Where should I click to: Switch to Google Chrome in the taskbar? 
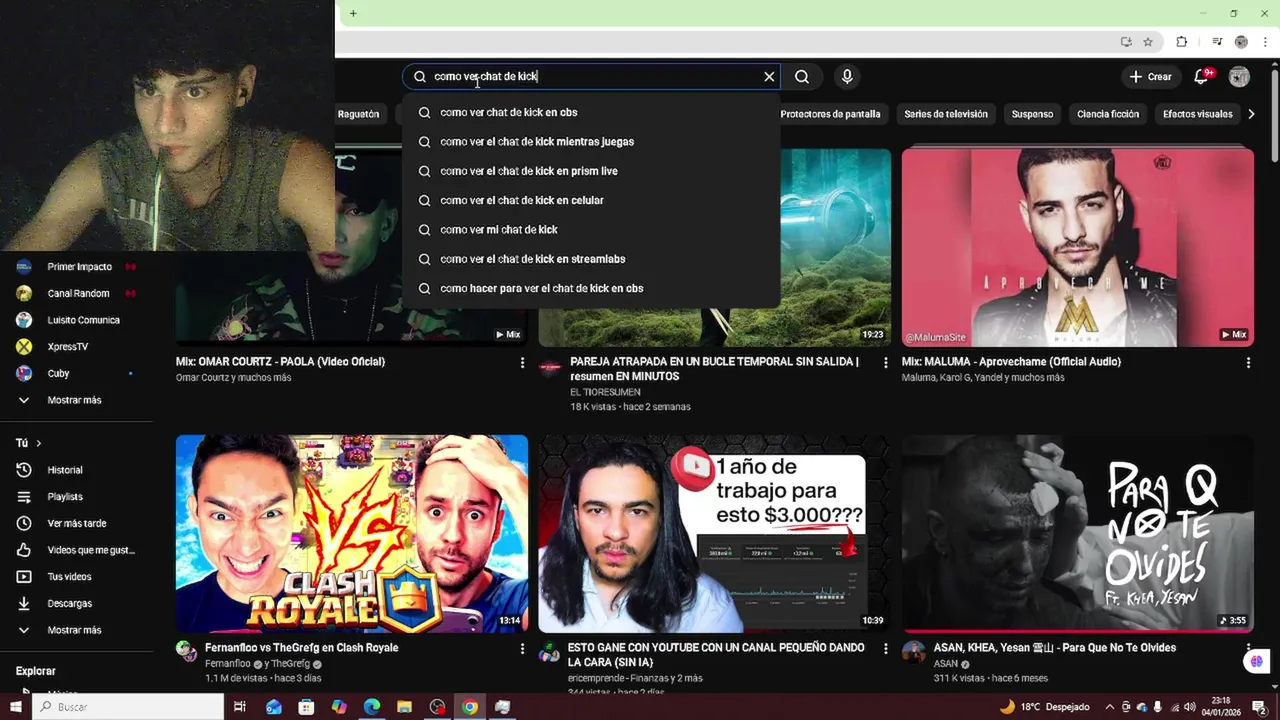click(470, 707)
